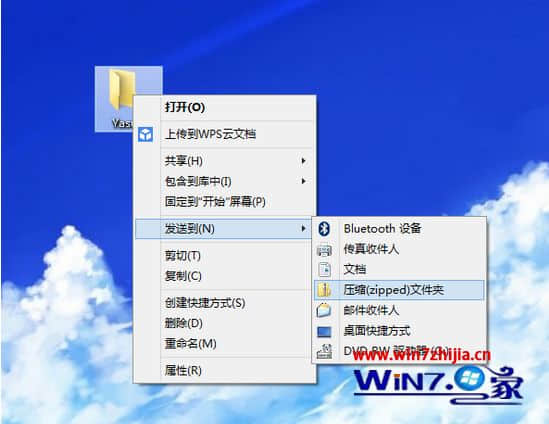549x424 pixels.
Task: Click the mail recipient envelope icon
Action: pos(324,311)
